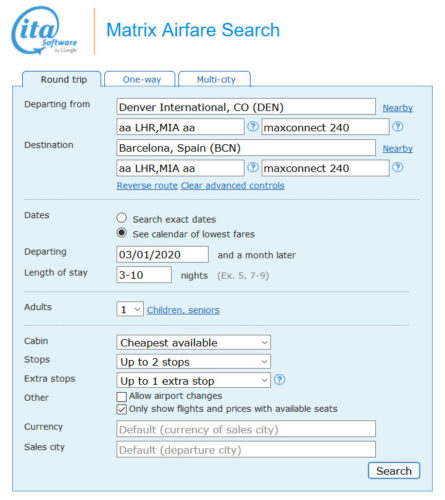Click the ITA Software logo
Image resolution: width=445 pixels, height=500 pixels.
44,30
